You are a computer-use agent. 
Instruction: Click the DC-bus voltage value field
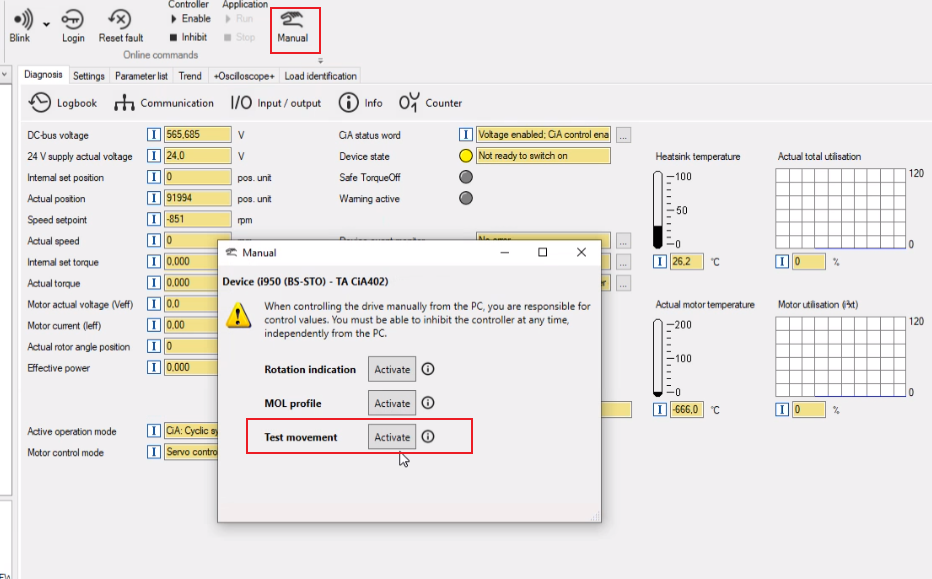click(197, 135)
